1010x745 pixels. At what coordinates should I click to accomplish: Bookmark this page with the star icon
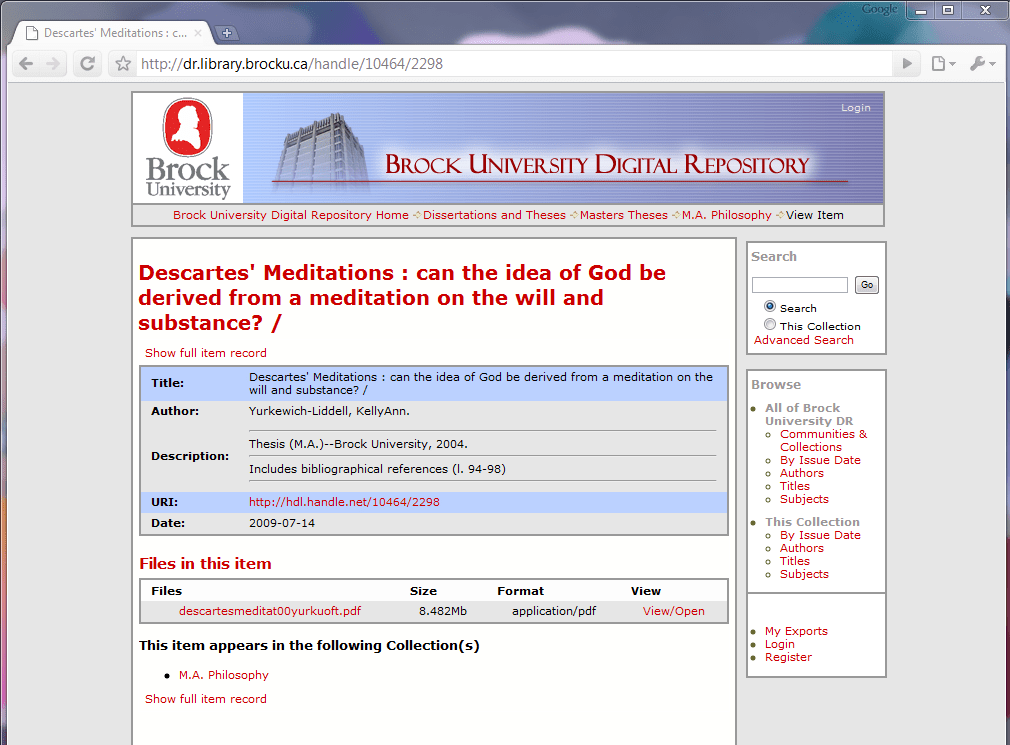[x=123, y=64]
